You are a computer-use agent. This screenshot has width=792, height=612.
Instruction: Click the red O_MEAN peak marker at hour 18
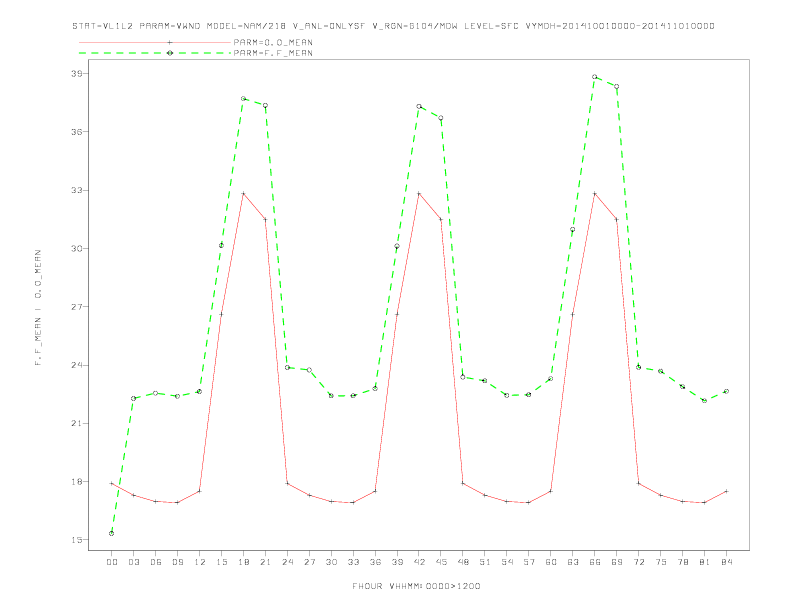click(243, 193)
